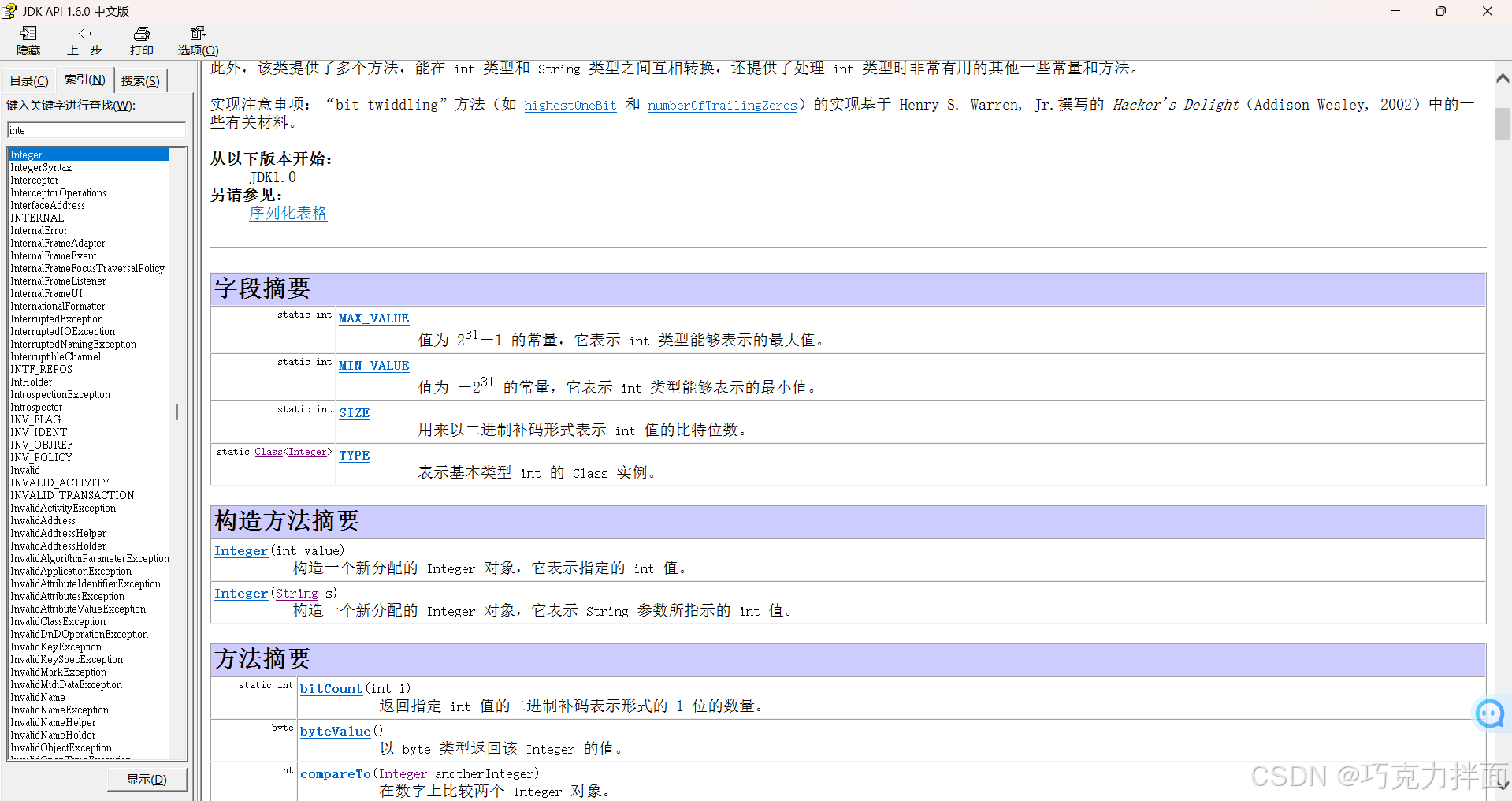Image resolution: width=1512 pixels, height=801 pixels.
Task: Open the highestOneBit link
Action: [x=570, y=106]
